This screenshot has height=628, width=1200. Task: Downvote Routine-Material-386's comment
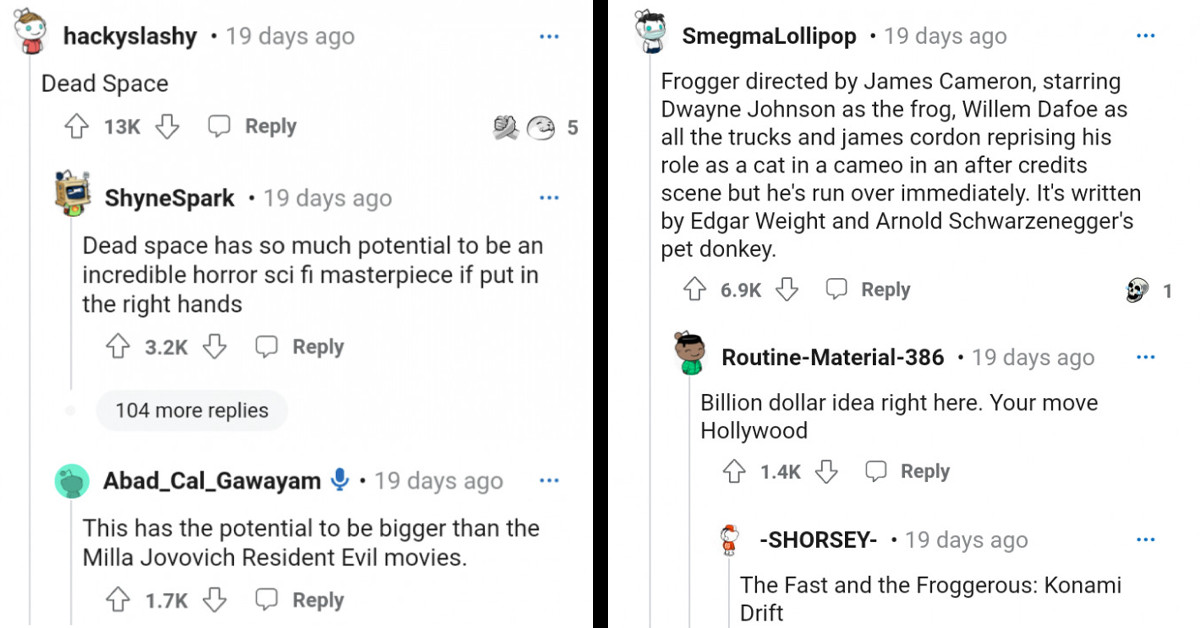pos(826,472)
